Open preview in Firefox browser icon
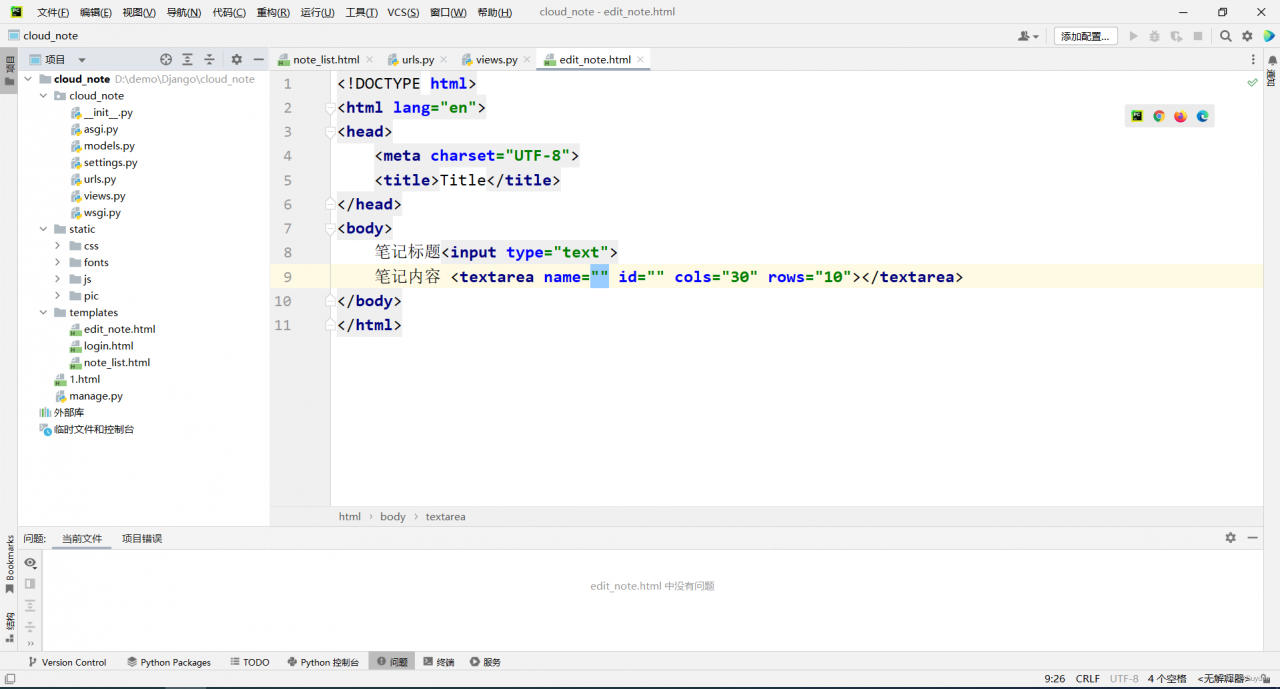This screenshot has height=689, width=1280. tap(1181, 116)
